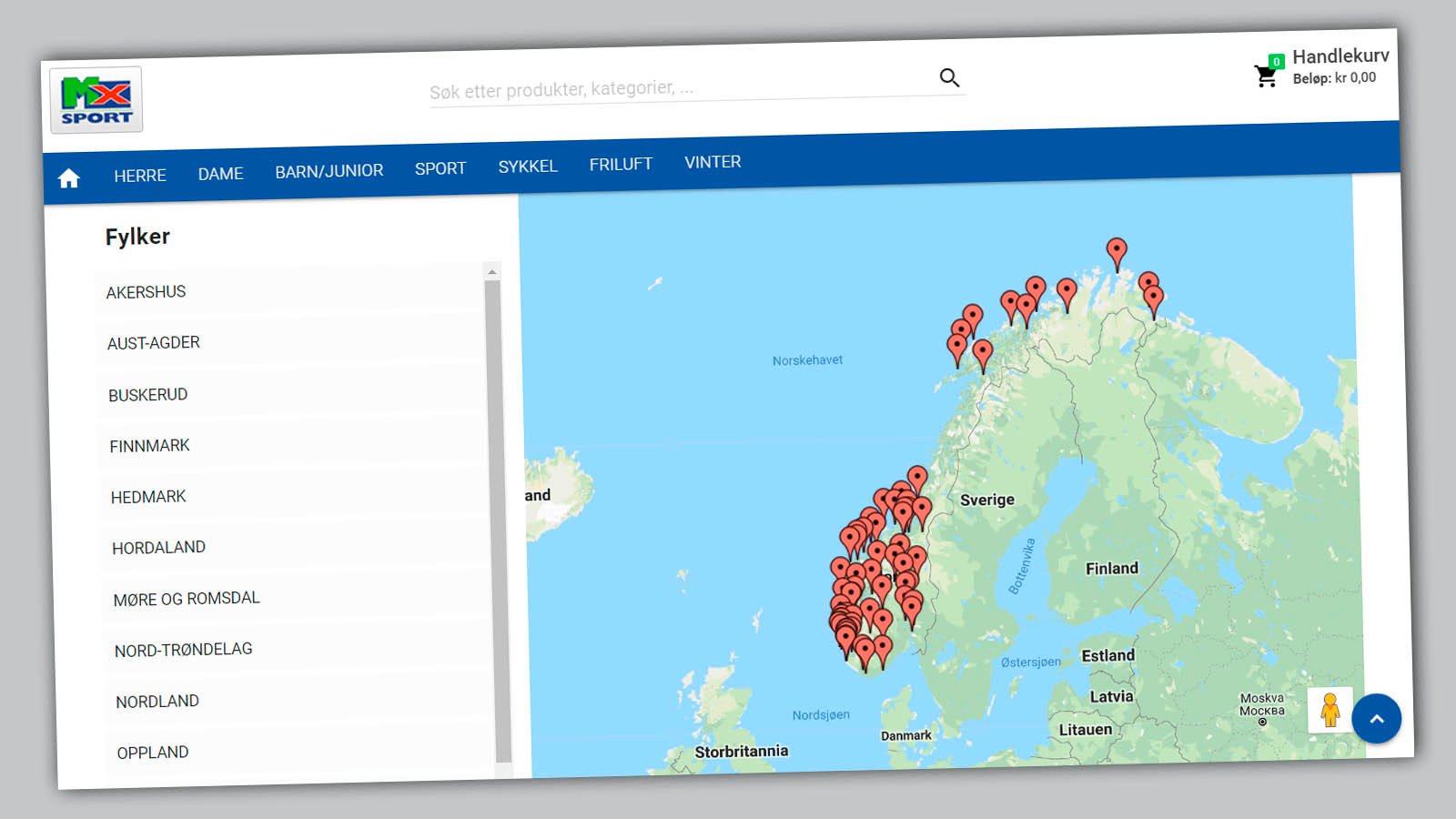The image size is (1456, 819).
Task: Choose MØRE OG ROMSDAL county
Action: pos(187,599)
